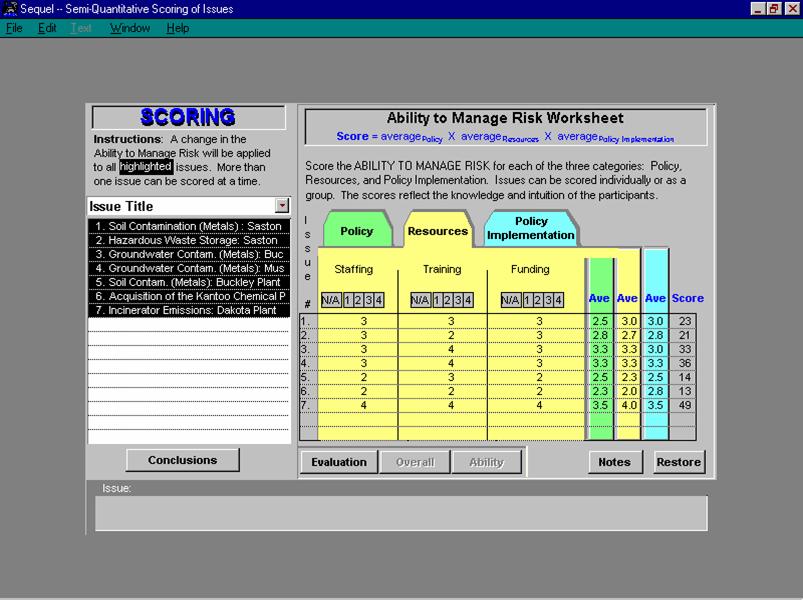Screen dimensions: 803x600
Task: Click Staffing value 3 in row 1
Action: coord(364,321)
